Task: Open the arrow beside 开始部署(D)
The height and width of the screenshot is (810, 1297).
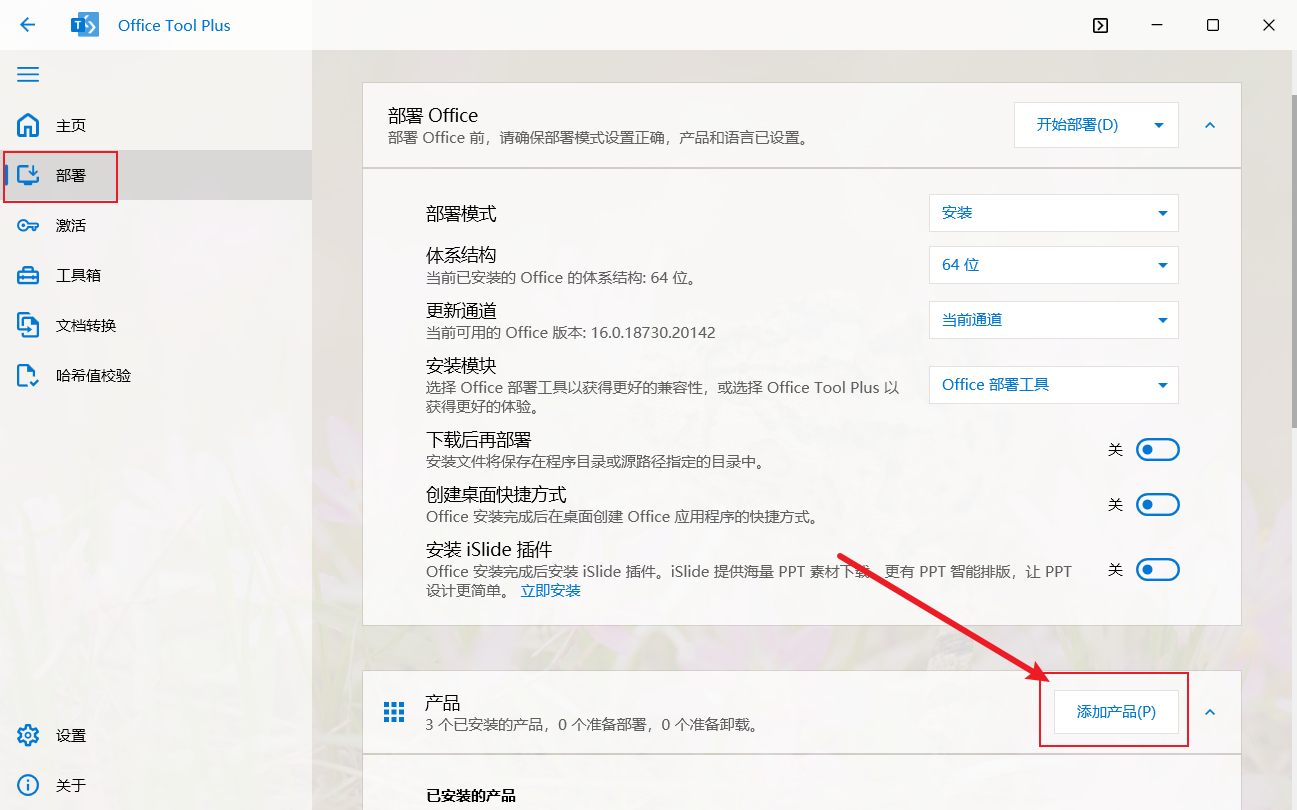Action: [1159, 125]
